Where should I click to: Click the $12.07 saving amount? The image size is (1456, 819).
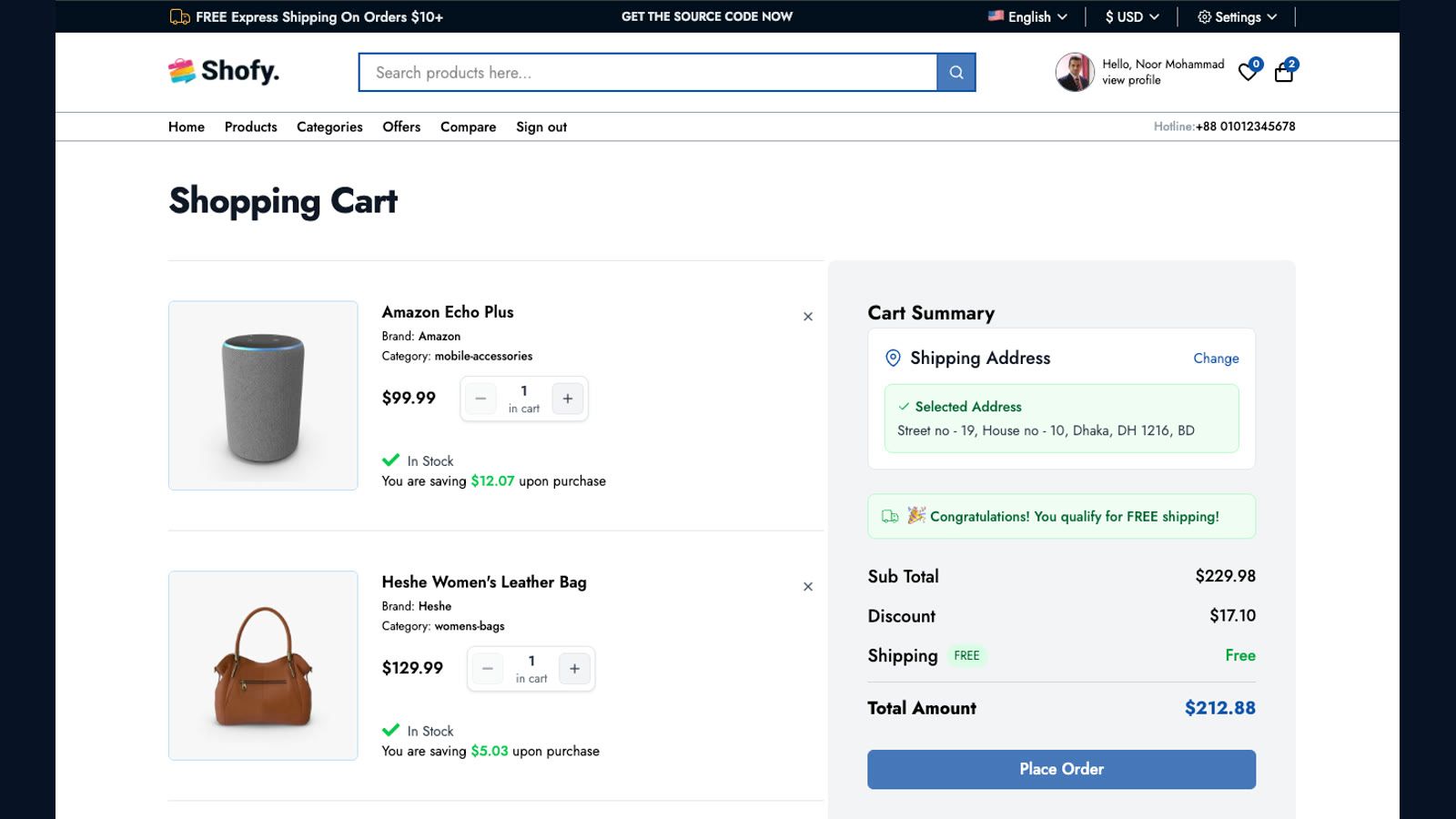(492, 481)
